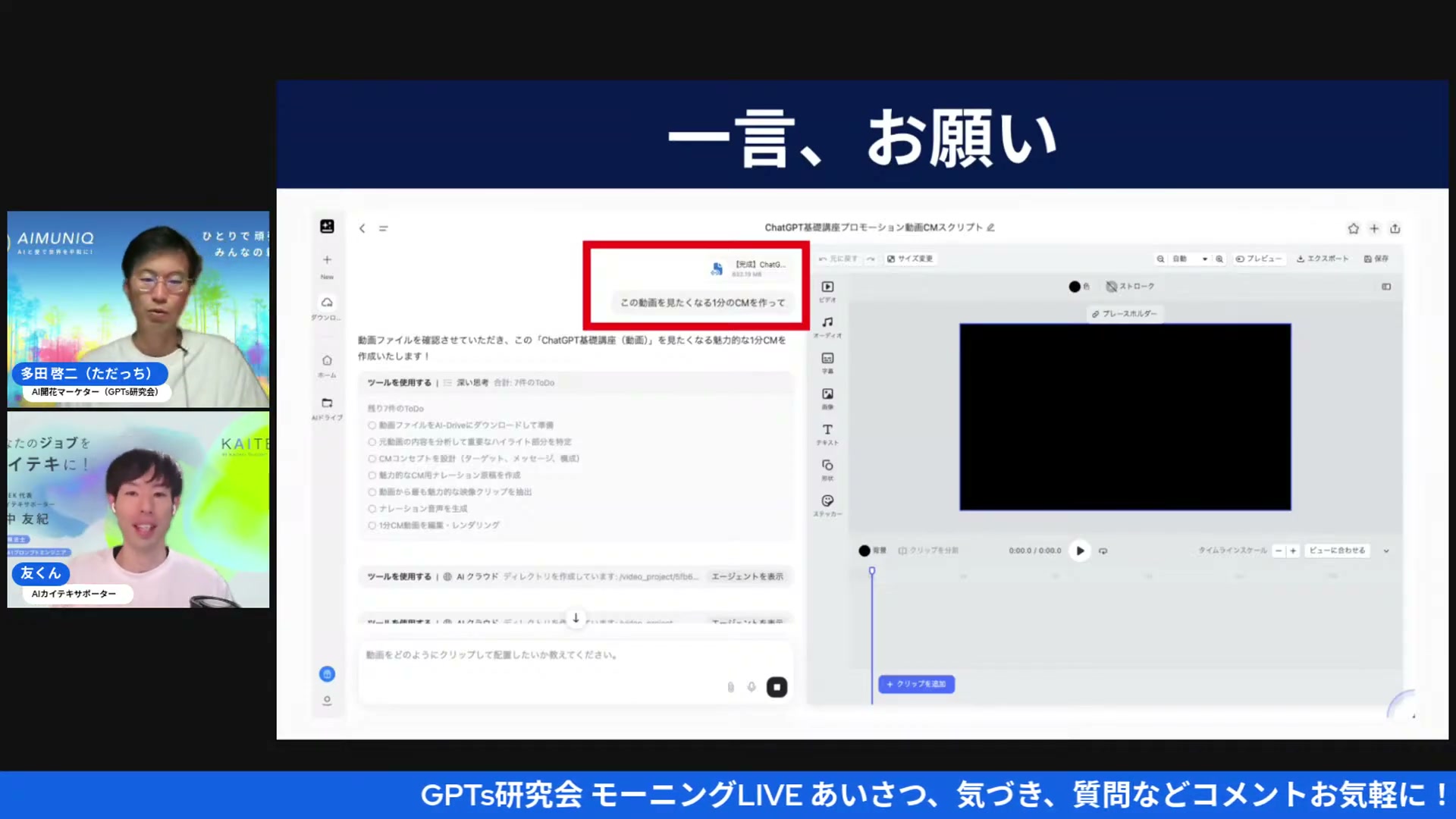Decrease the timeline scale with the minus button
This screenshot has width=1456, height=819.
(x=1279, y=551)
